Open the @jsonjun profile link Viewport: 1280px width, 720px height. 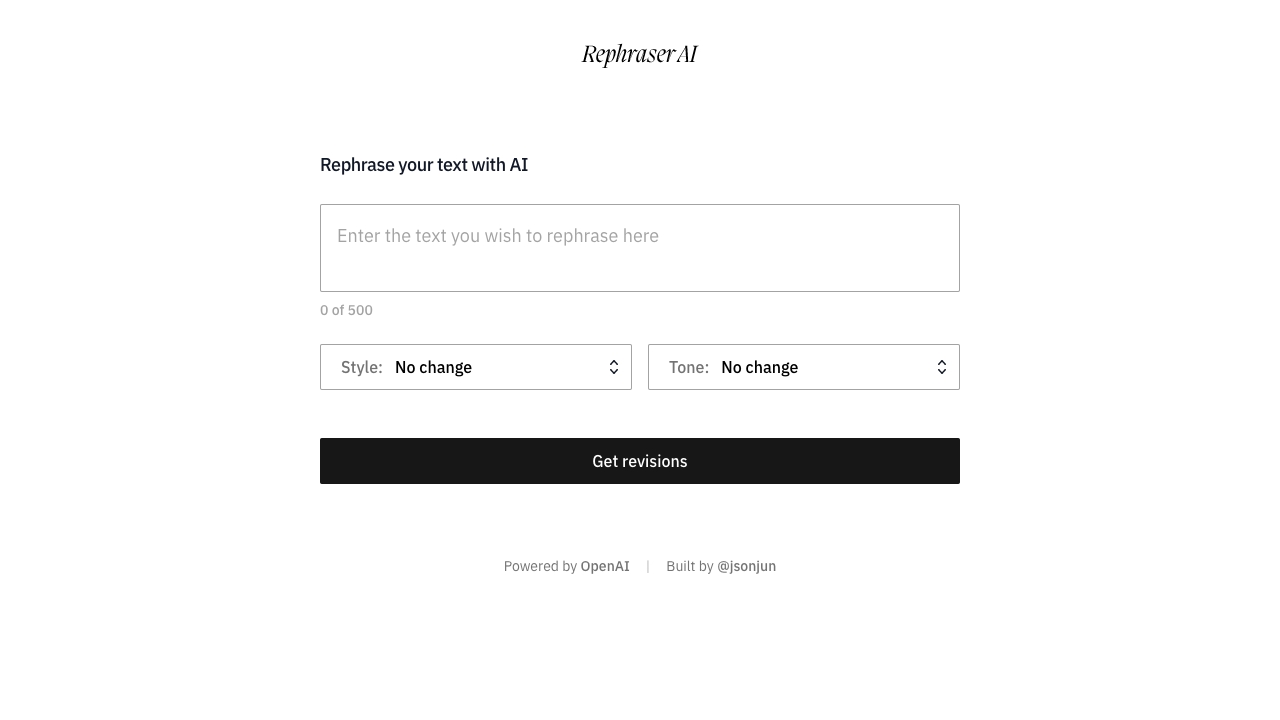point(746,566)
